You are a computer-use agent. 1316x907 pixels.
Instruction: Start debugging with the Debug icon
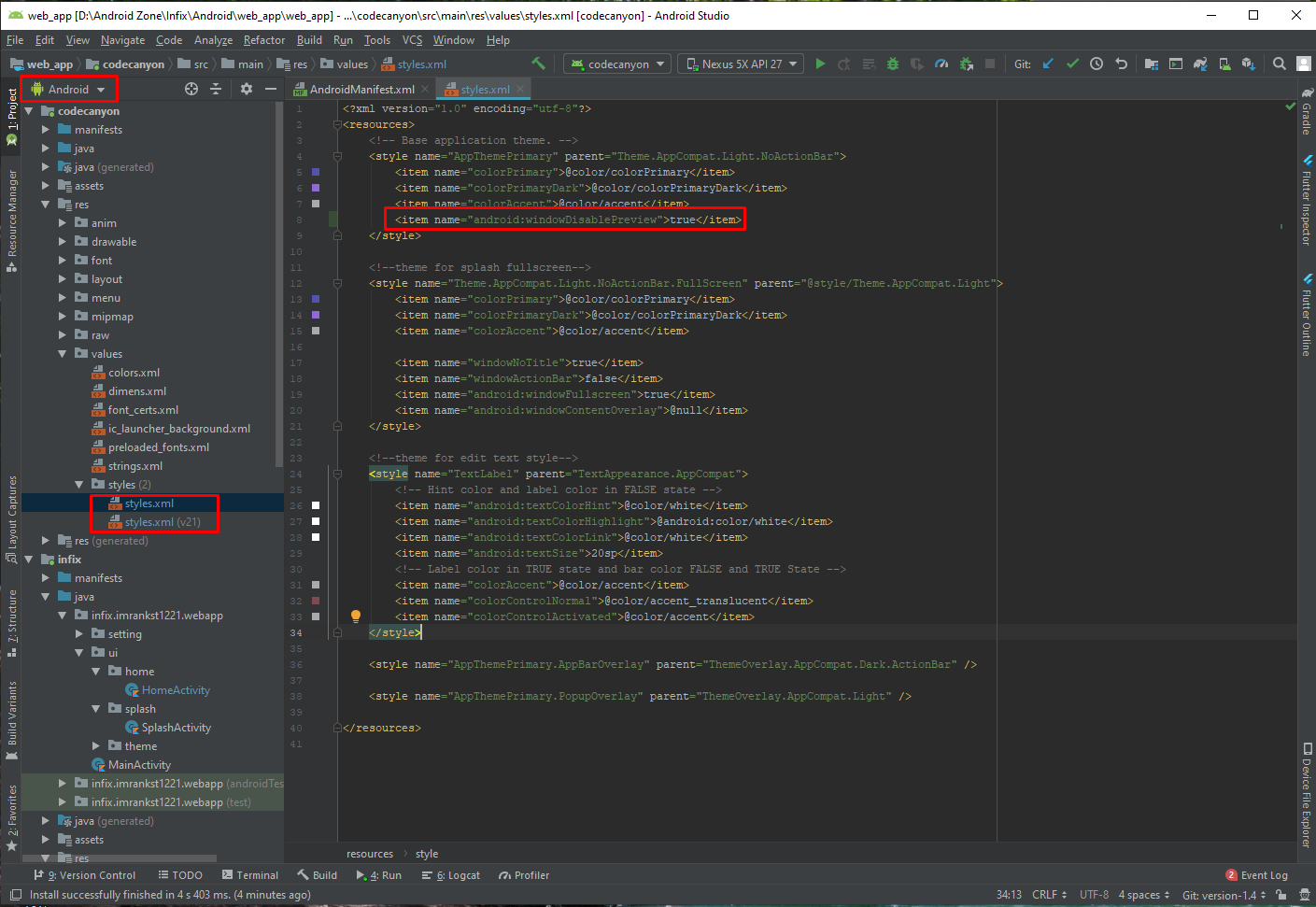(x=892, y=64)
